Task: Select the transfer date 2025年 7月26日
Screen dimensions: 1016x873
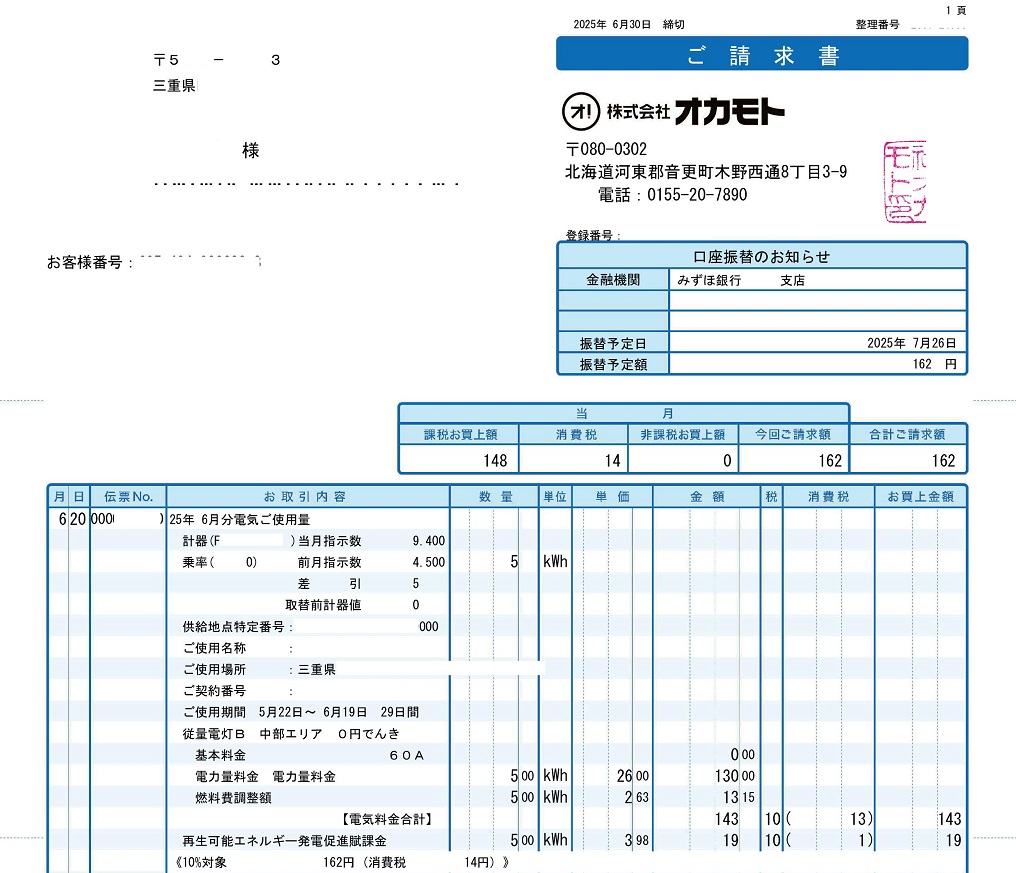Action: (x=912, y=343)
